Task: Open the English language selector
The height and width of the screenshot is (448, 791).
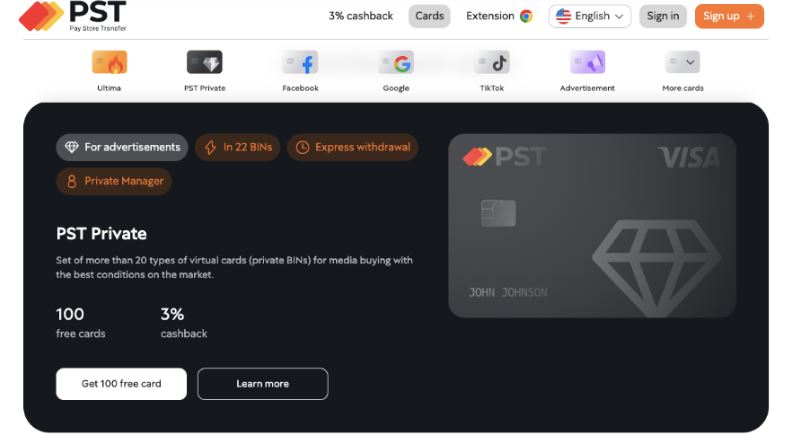Action: point(590,16)
